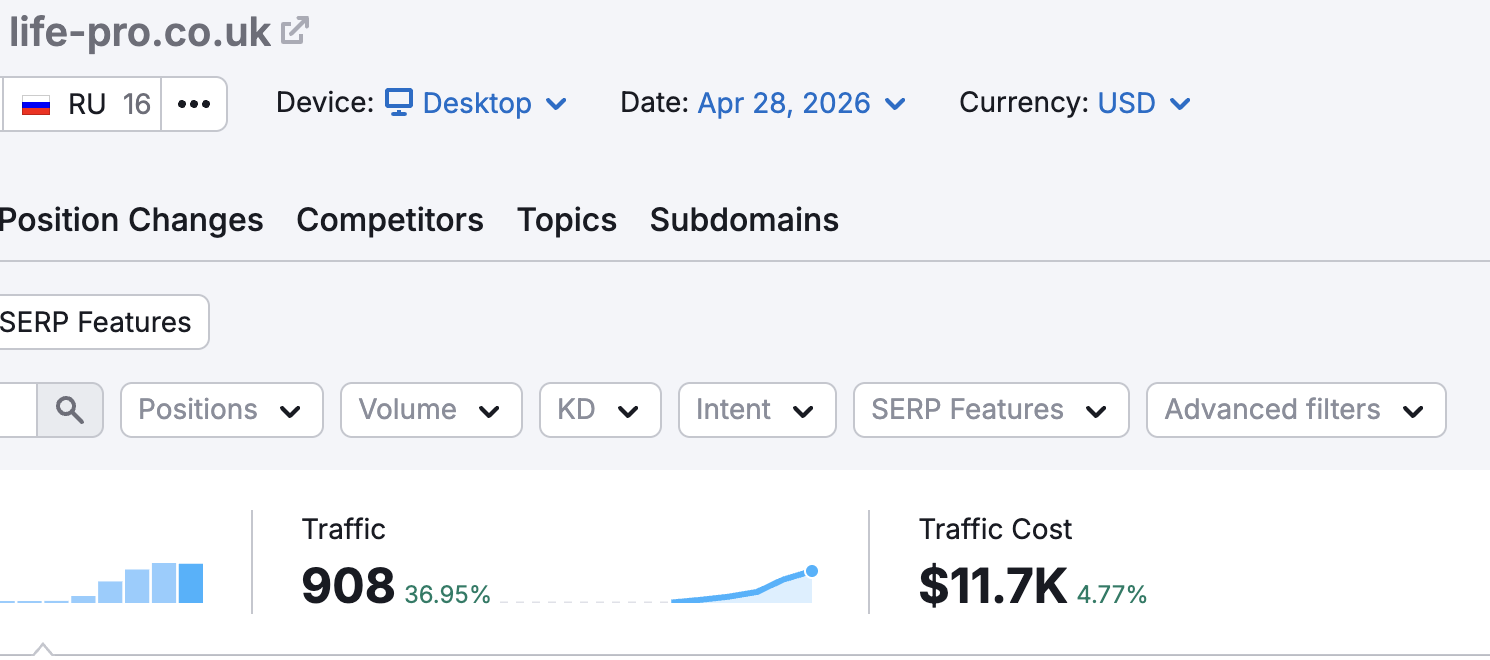1490x660 pixels.
Task: Toggle the SERP Features chip filter
Action: (x=95, y=322)
